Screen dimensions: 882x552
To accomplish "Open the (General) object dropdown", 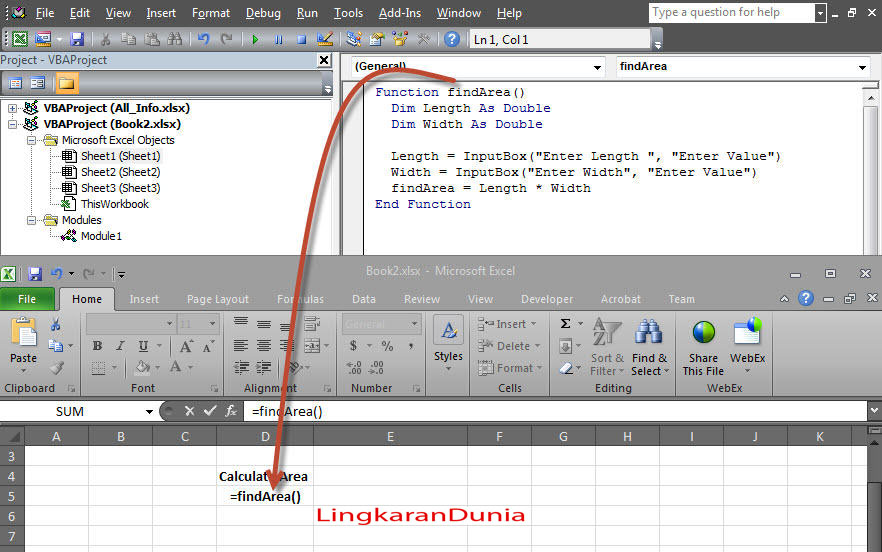I will pos(597,68).
